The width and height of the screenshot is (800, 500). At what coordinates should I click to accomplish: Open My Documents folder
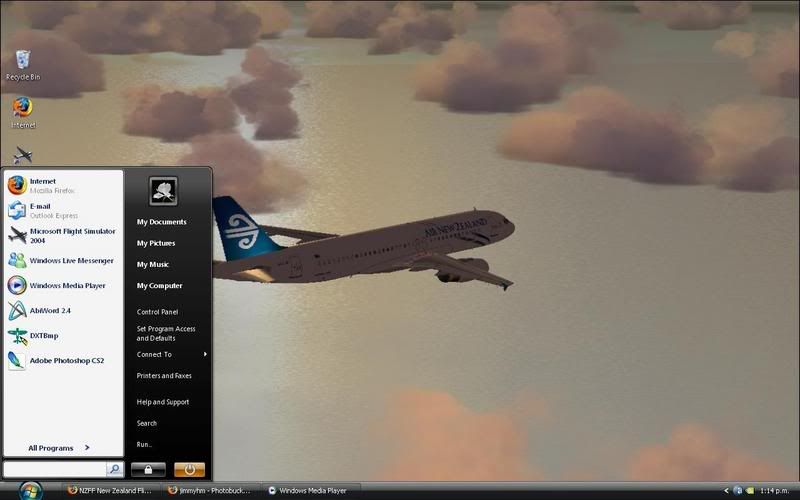pyautogui.click(x=161, y=222)
